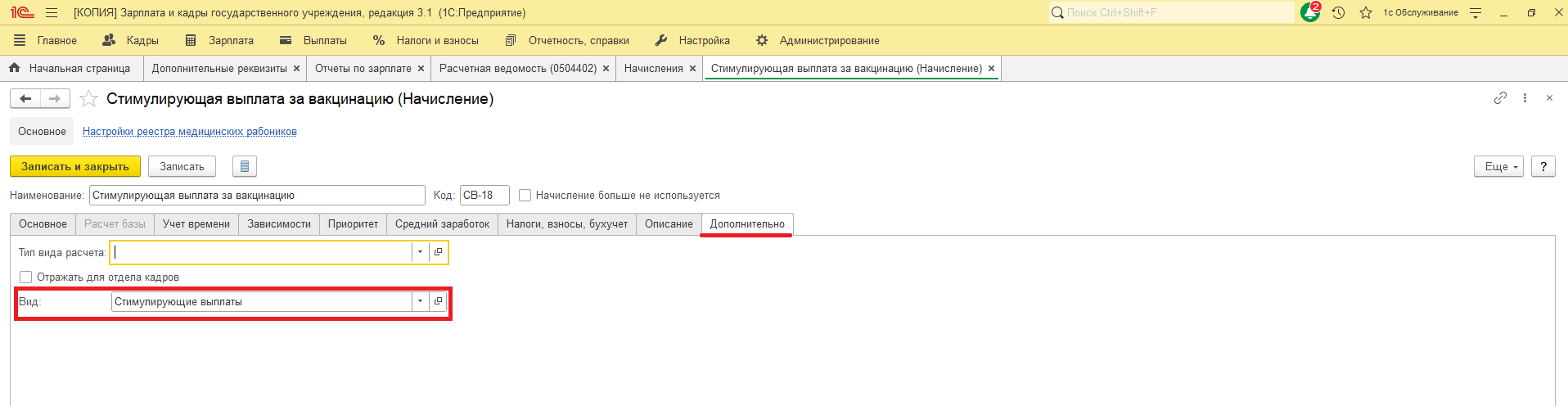Switch to the Средний заработок tab
Viewport: 1568px width, 406px height.
tap(442, 223)
